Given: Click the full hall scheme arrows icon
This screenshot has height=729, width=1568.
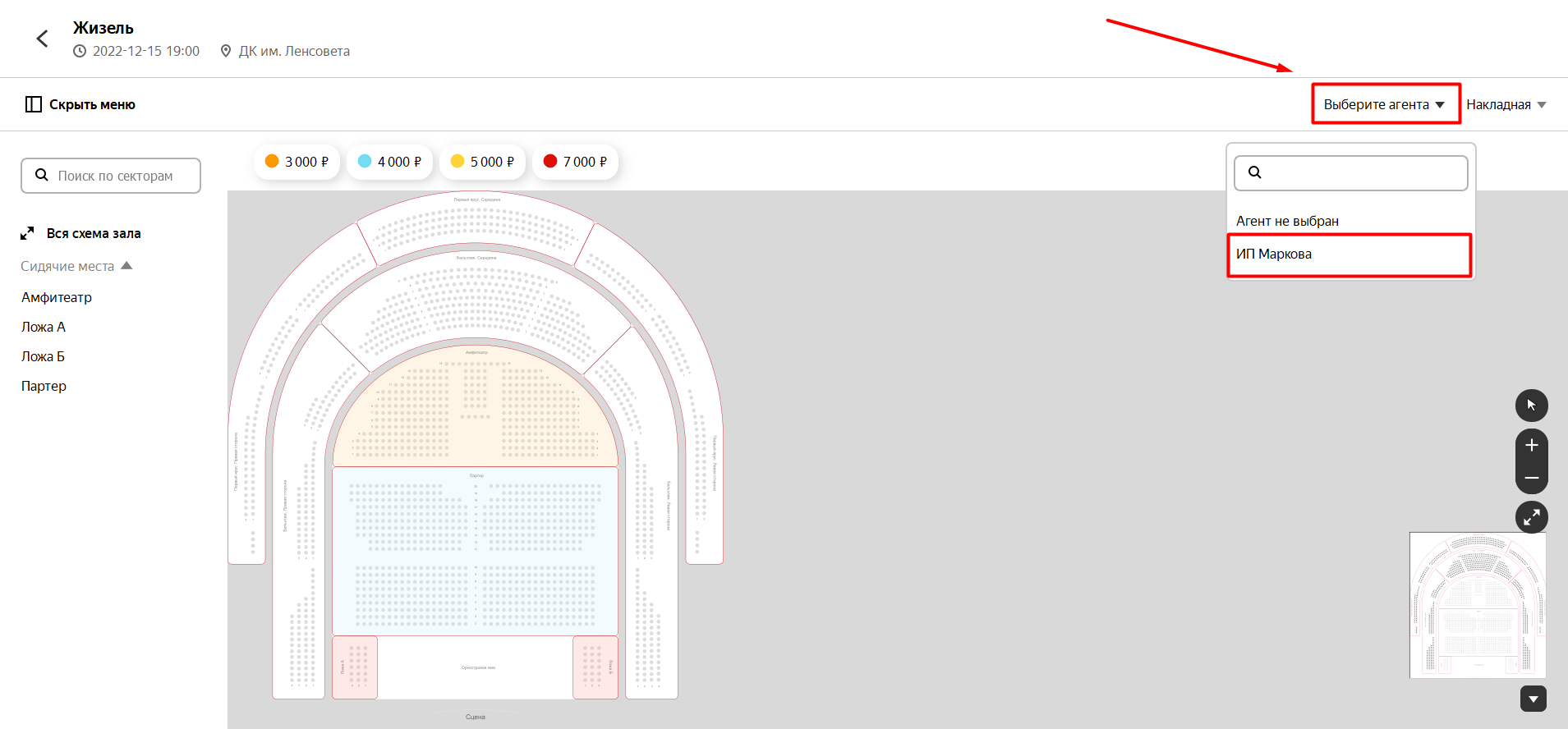Looking at the screenshot, I should [27, 234].
